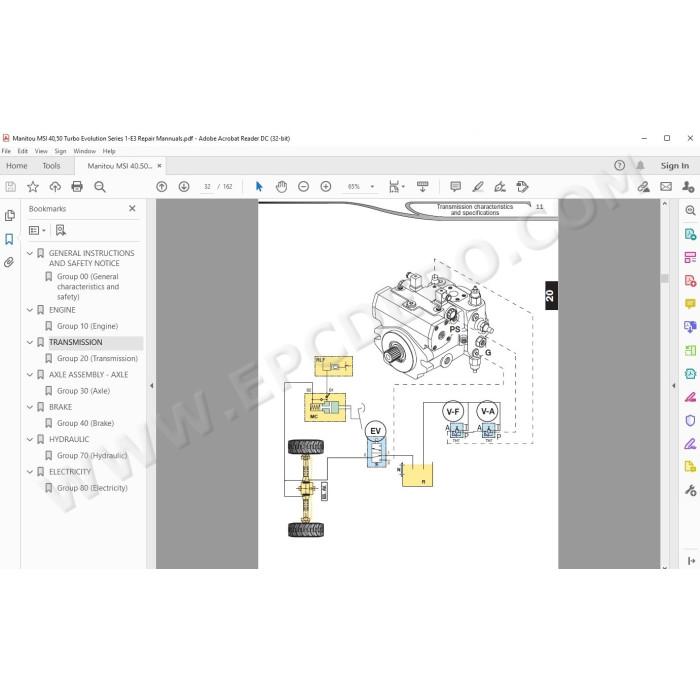
Task: Collapse the HYDRAULIC bookmark chevron
Action: (30, 439)
